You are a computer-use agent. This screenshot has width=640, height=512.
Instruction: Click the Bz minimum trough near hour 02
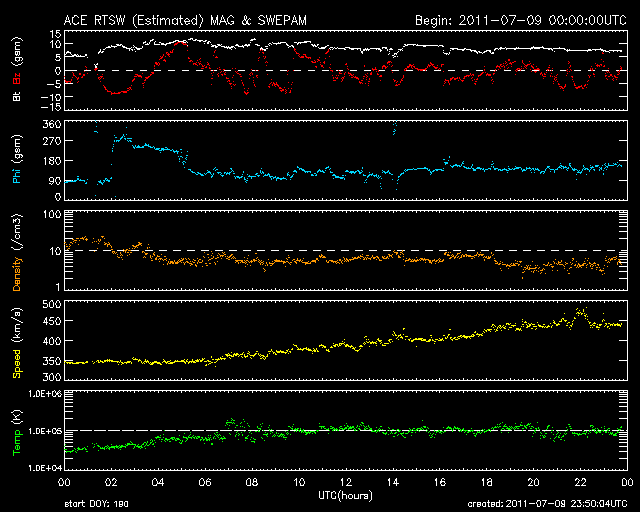(x=116, y=93)
